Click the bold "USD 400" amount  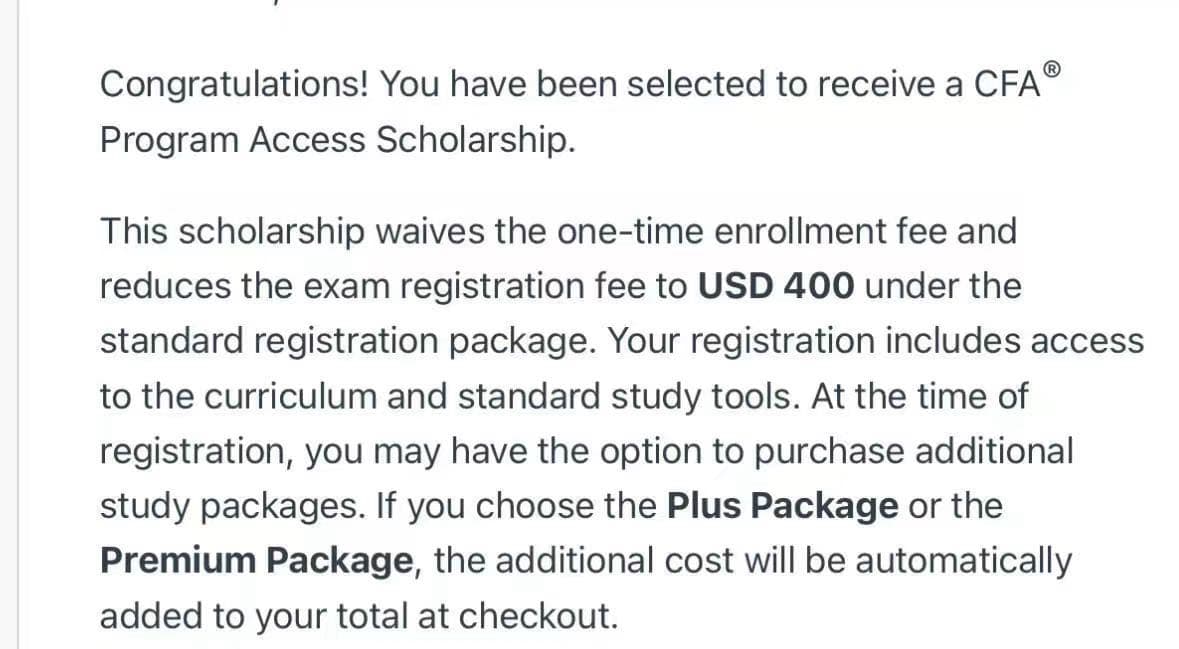[776, 286]
